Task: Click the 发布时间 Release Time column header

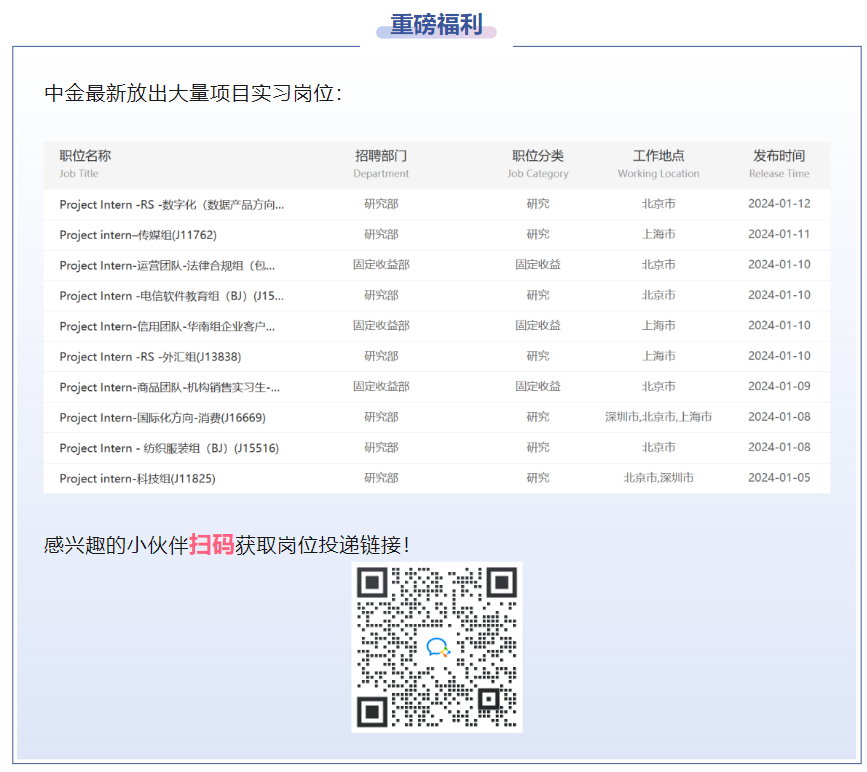Action: pos(779,164)
